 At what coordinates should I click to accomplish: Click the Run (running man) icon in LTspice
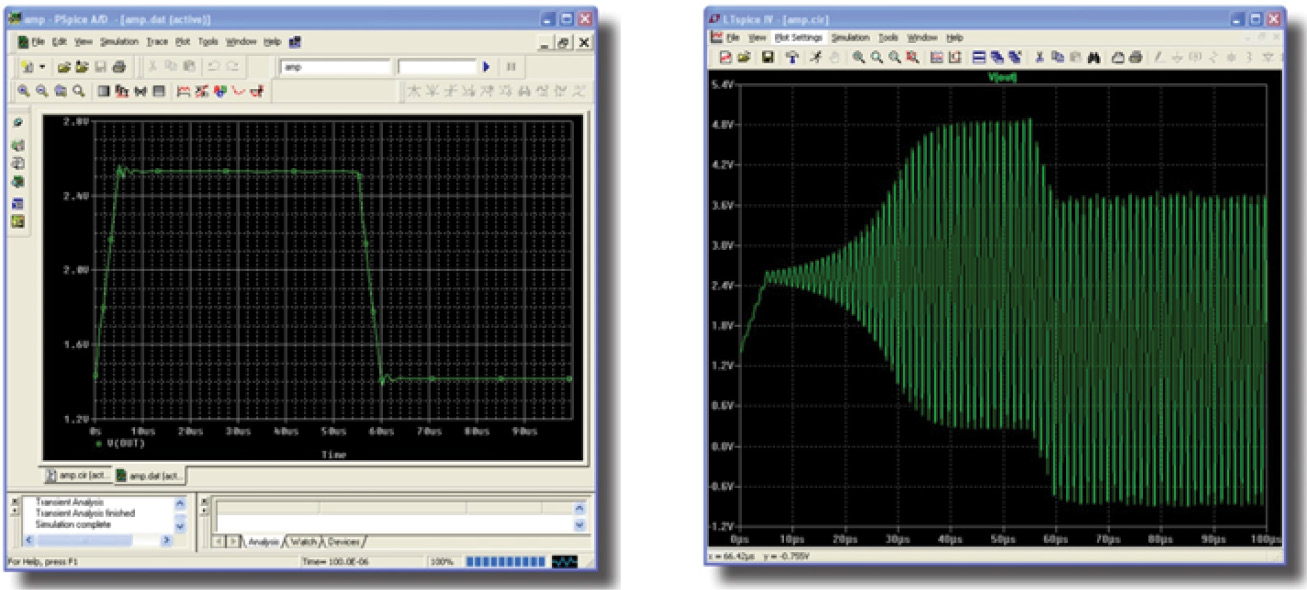(816, 57)
